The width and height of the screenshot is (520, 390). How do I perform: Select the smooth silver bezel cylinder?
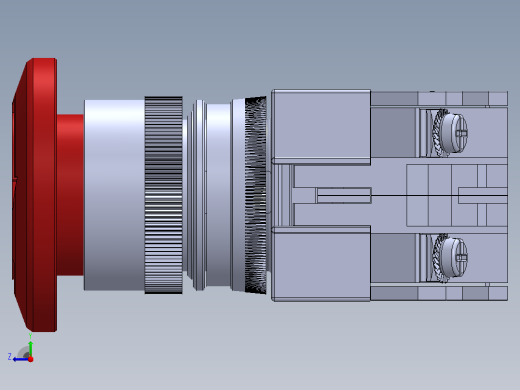[x=114, y=195]
